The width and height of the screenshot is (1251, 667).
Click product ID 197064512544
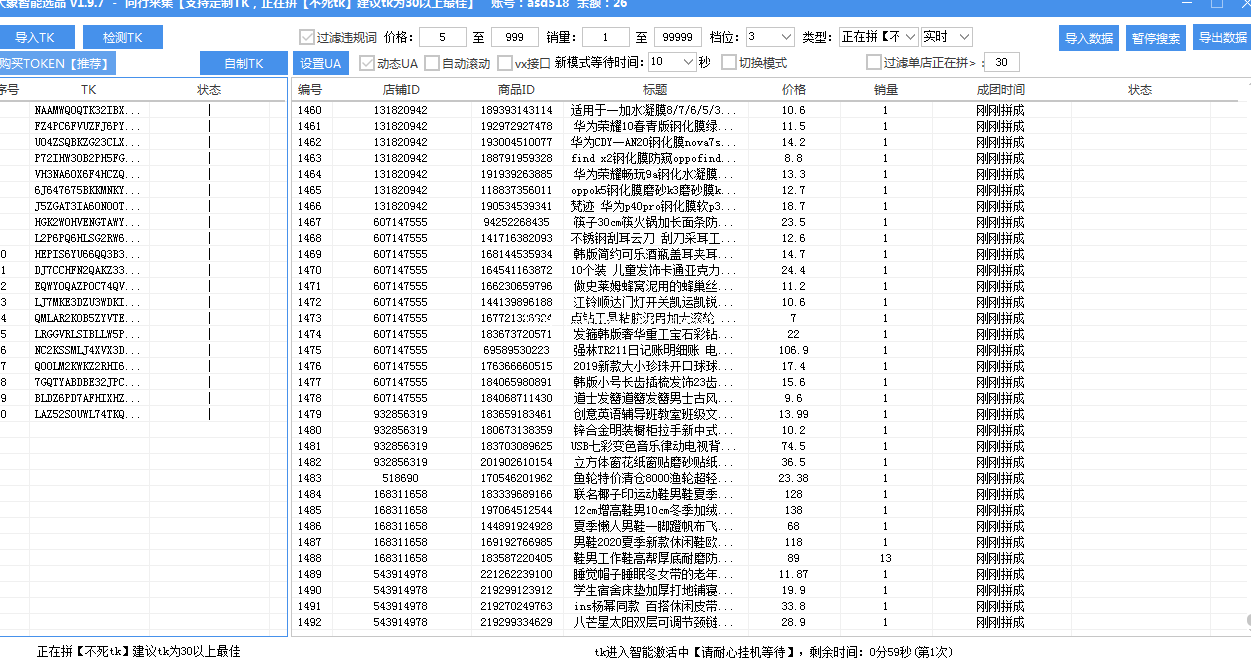click(x=516, y=510)
